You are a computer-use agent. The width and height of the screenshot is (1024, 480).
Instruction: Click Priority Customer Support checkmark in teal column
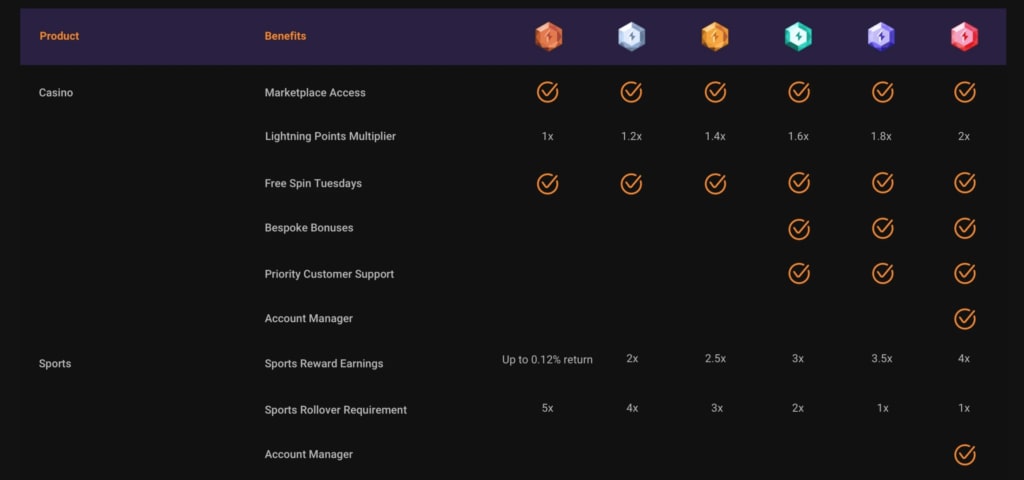[799, 273]
